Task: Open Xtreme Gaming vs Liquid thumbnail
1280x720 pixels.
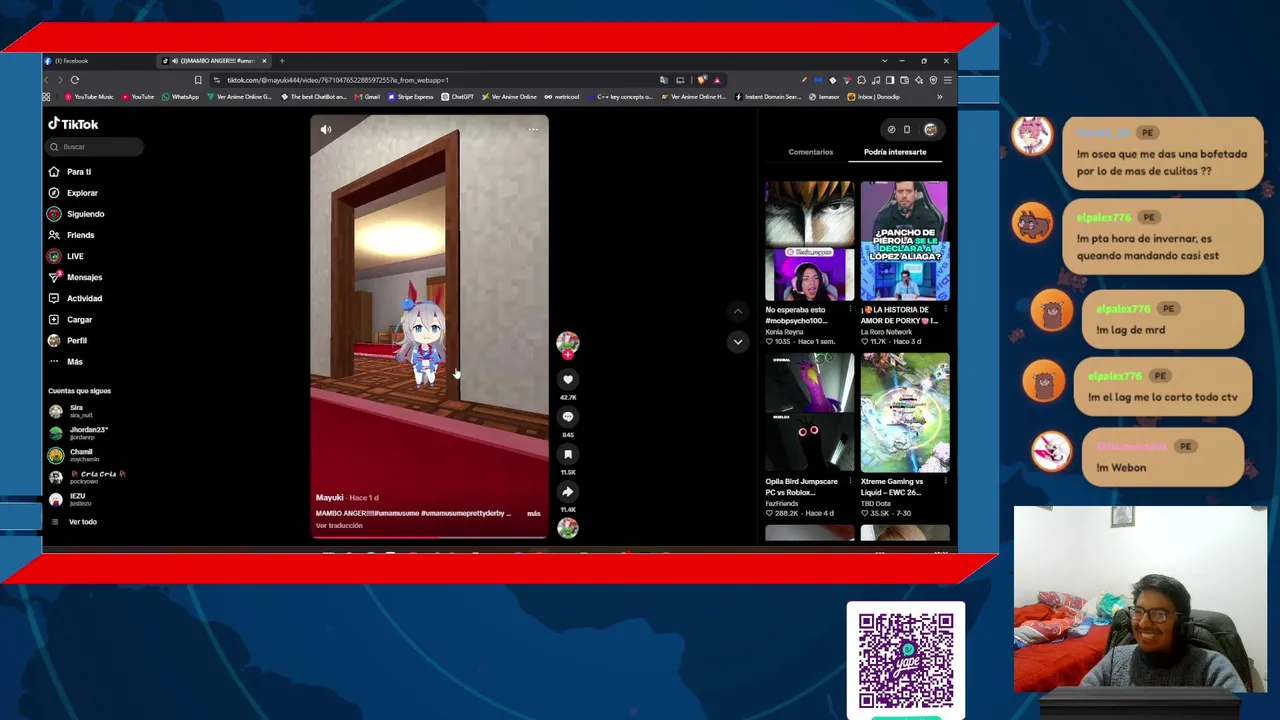Action: pyautogui.click(x=904, y=413)
